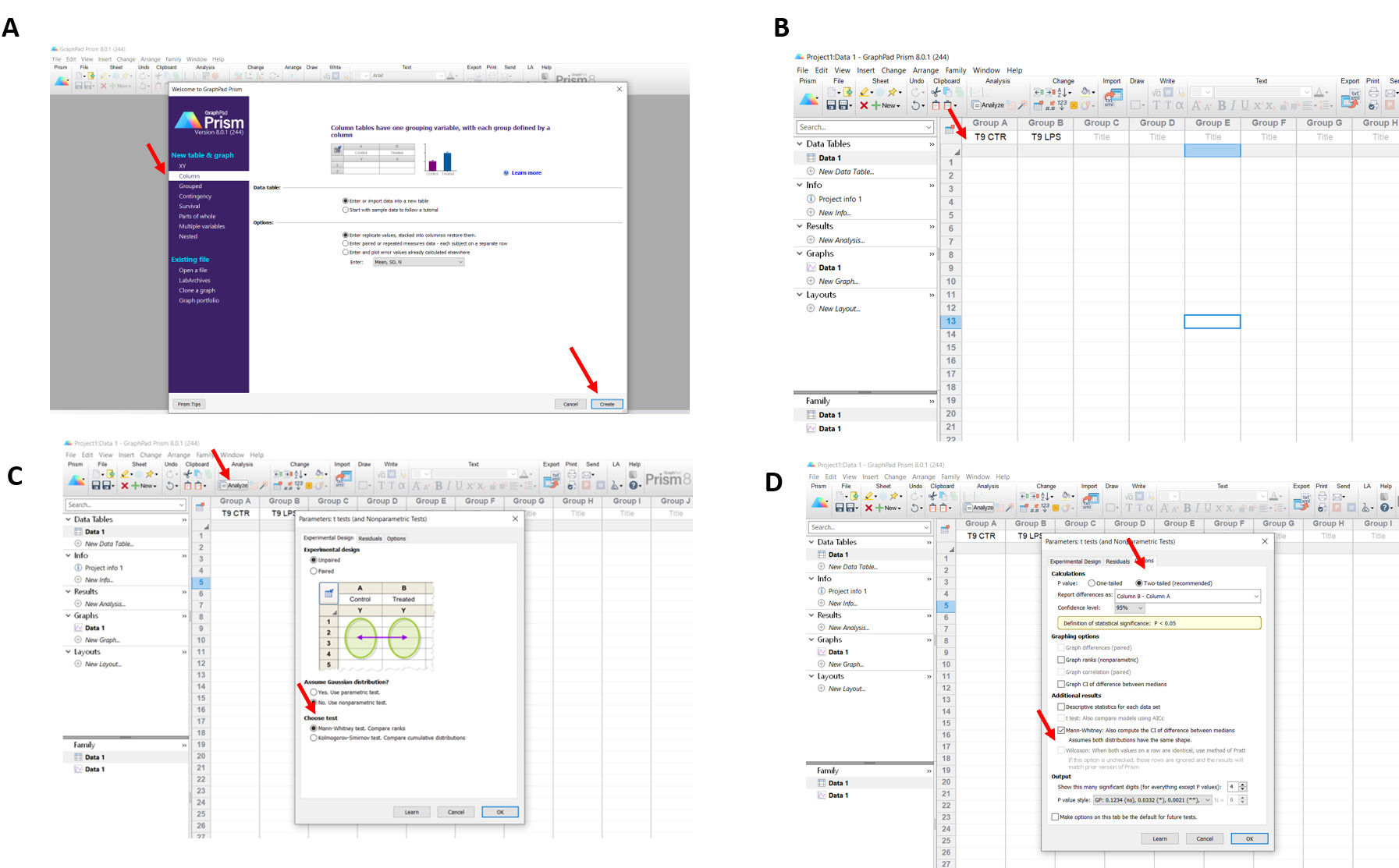Click the Create button in Welcome dialog
The image size is (1399, 868).
tap(607, 404)
